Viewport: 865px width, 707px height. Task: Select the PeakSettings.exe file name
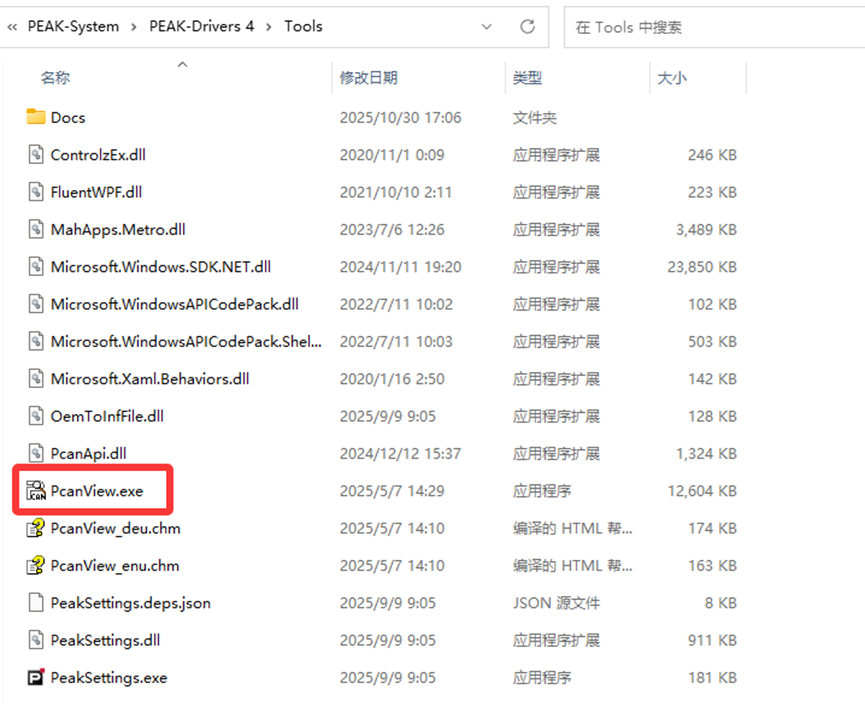coord(109,678)
